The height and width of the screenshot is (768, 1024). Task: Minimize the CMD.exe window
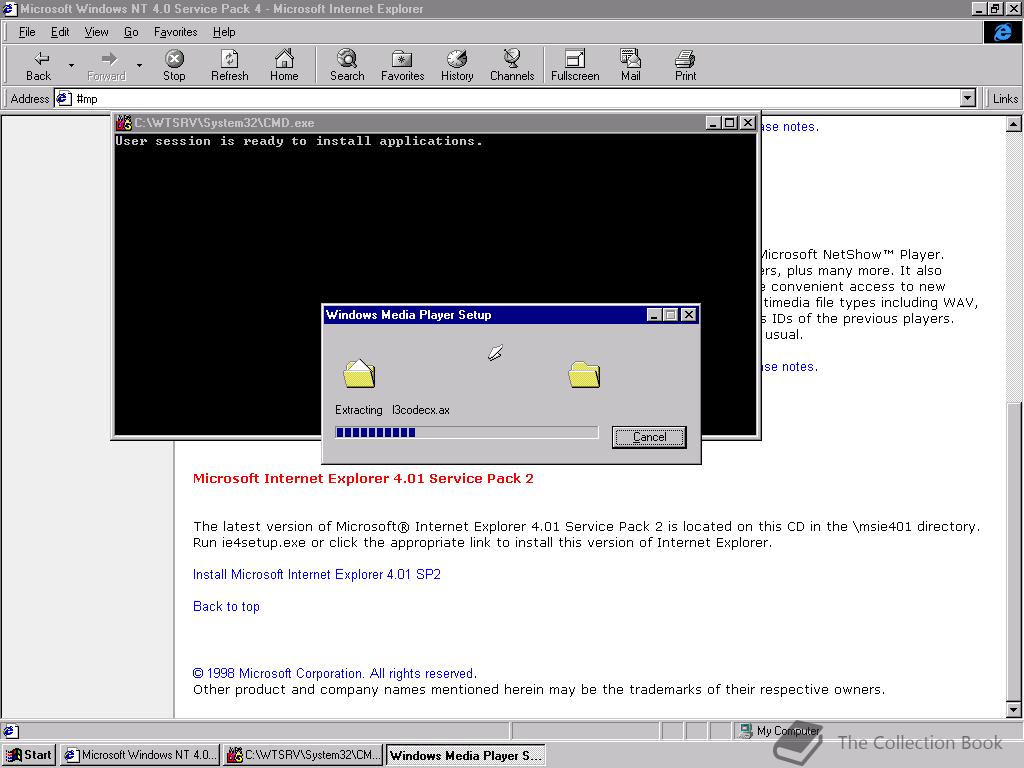click(713, 123)
